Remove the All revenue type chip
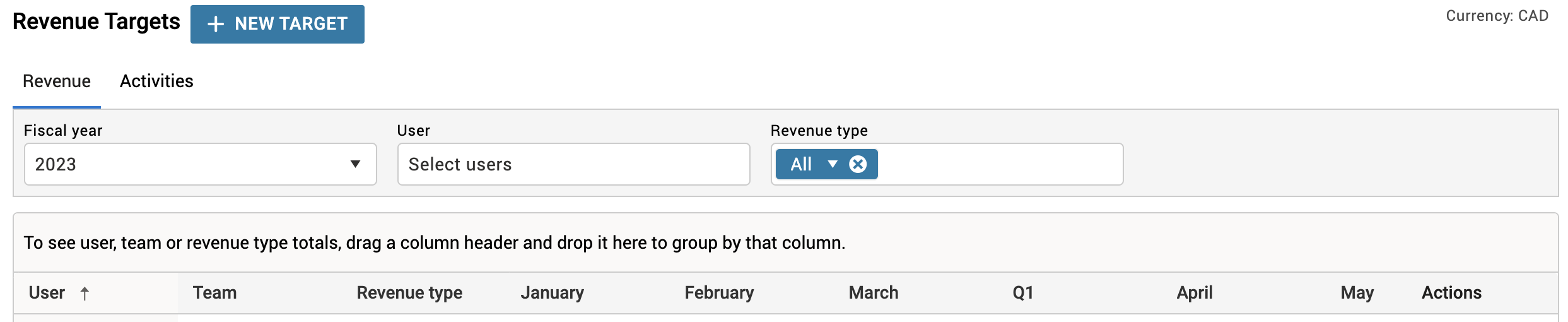 coord(858,164)
